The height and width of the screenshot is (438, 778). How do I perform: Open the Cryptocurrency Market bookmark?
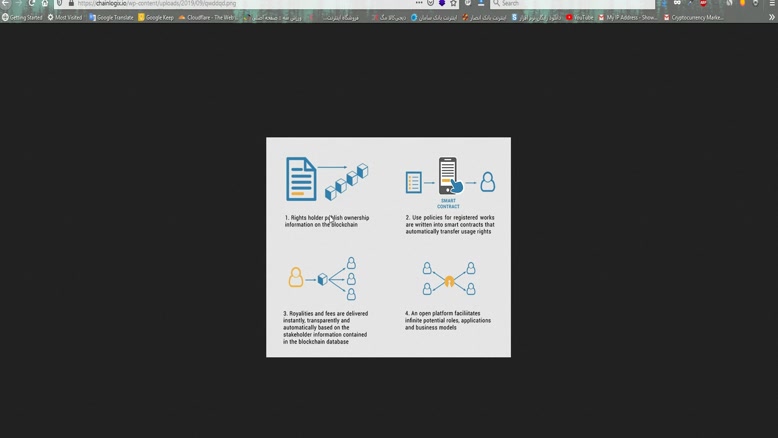pos(694,17)
